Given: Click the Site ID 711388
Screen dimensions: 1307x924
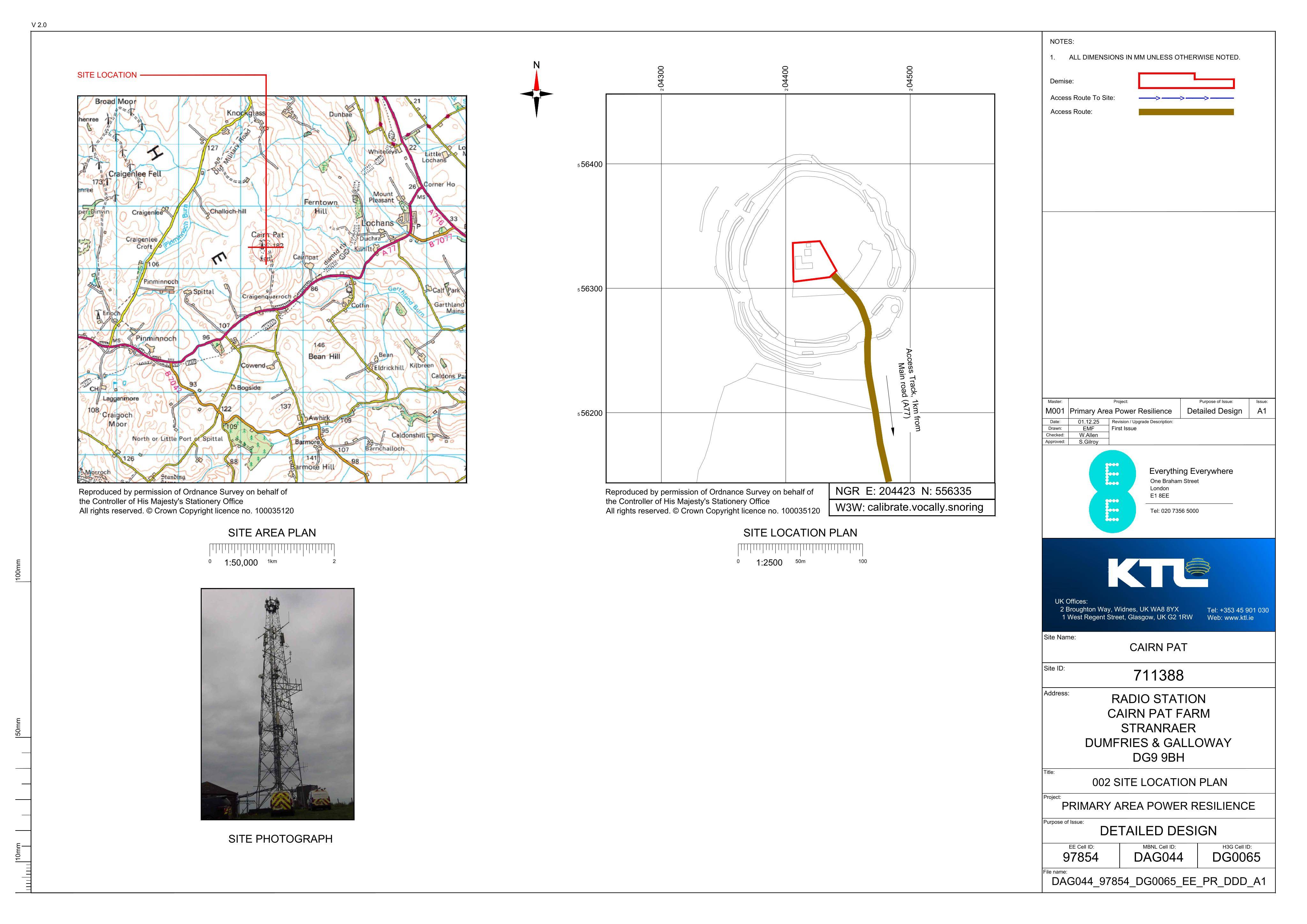Looking at the screenshot, I should pyautogui.click(x=1158, y=675).
